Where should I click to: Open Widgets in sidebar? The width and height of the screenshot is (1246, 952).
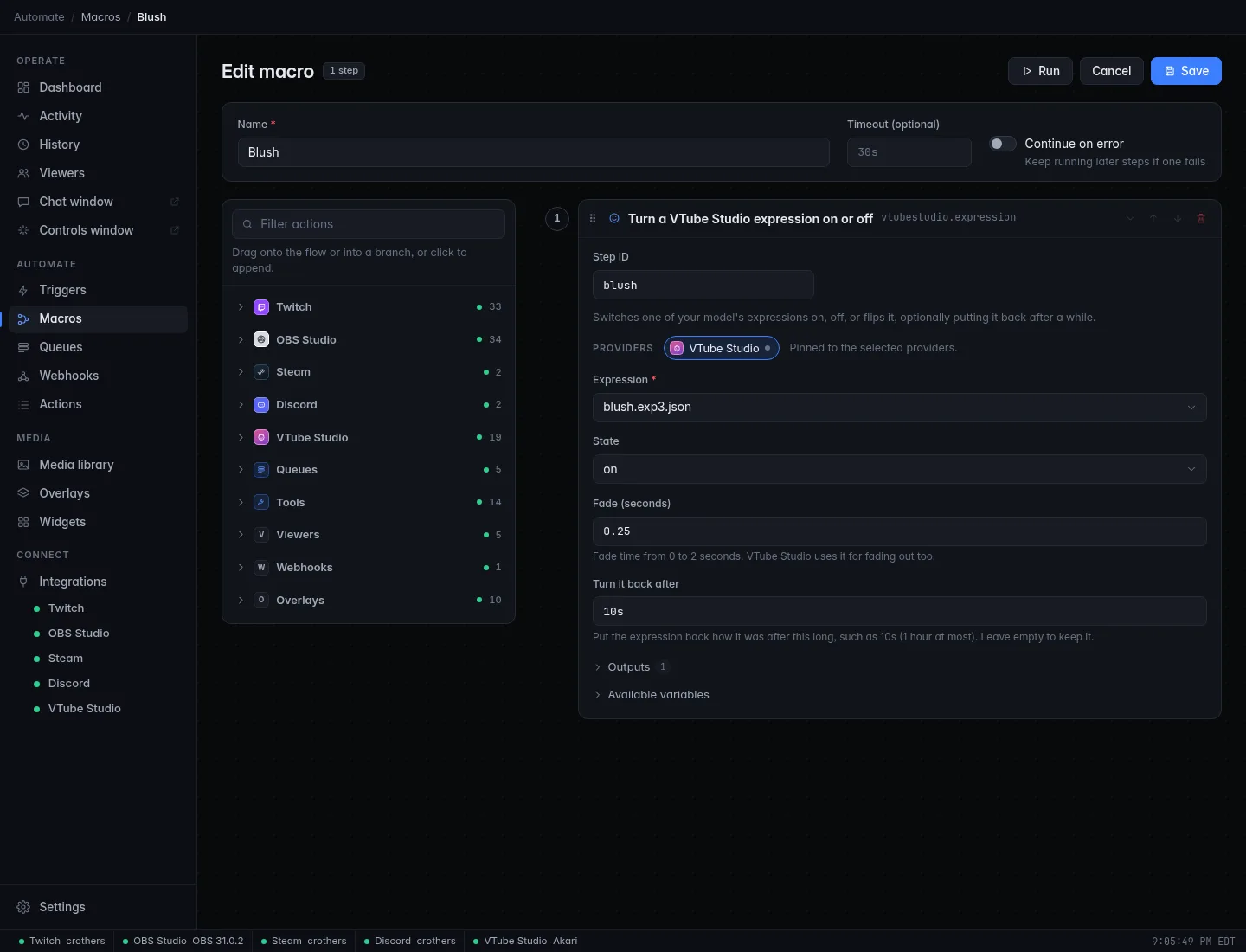98,522
